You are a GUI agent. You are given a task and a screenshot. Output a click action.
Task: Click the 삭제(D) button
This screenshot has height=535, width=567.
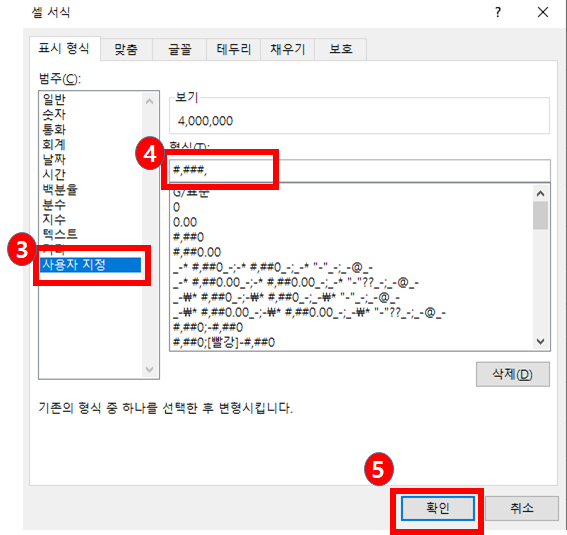513,374
